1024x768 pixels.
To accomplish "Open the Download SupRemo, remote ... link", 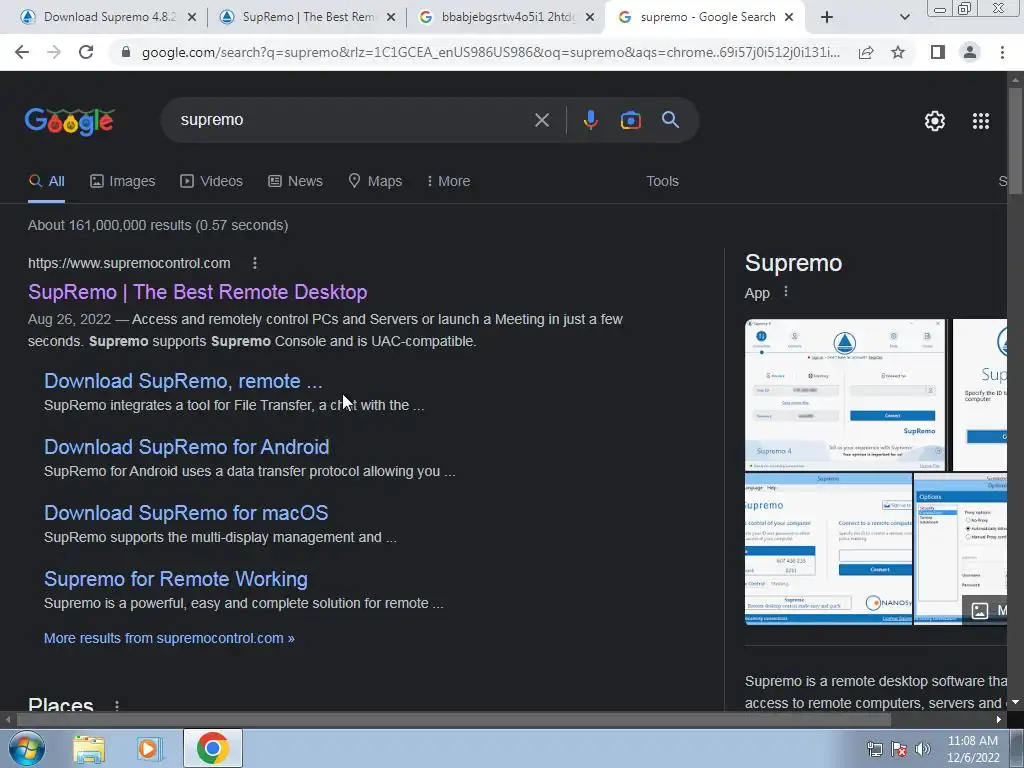I will (x=183, y=381).
